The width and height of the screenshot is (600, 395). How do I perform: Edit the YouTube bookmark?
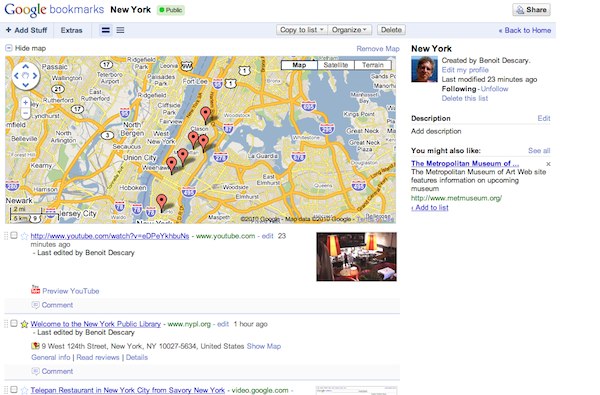267,236
